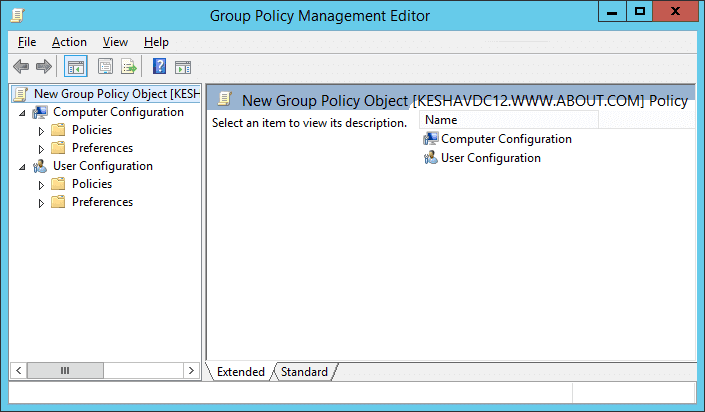Screen dimensions: 705x412
Task: Open the blue Help question-mark icon
Action: (x=159, y=67)
